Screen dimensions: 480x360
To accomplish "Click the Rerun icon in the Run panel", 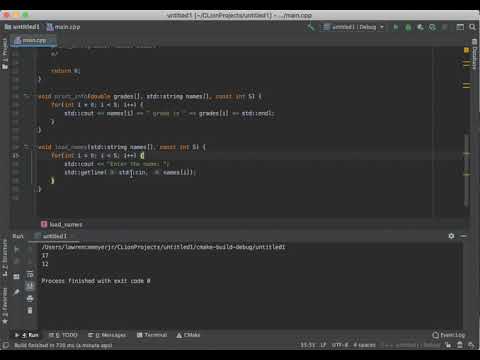I will tap(16, 249).
